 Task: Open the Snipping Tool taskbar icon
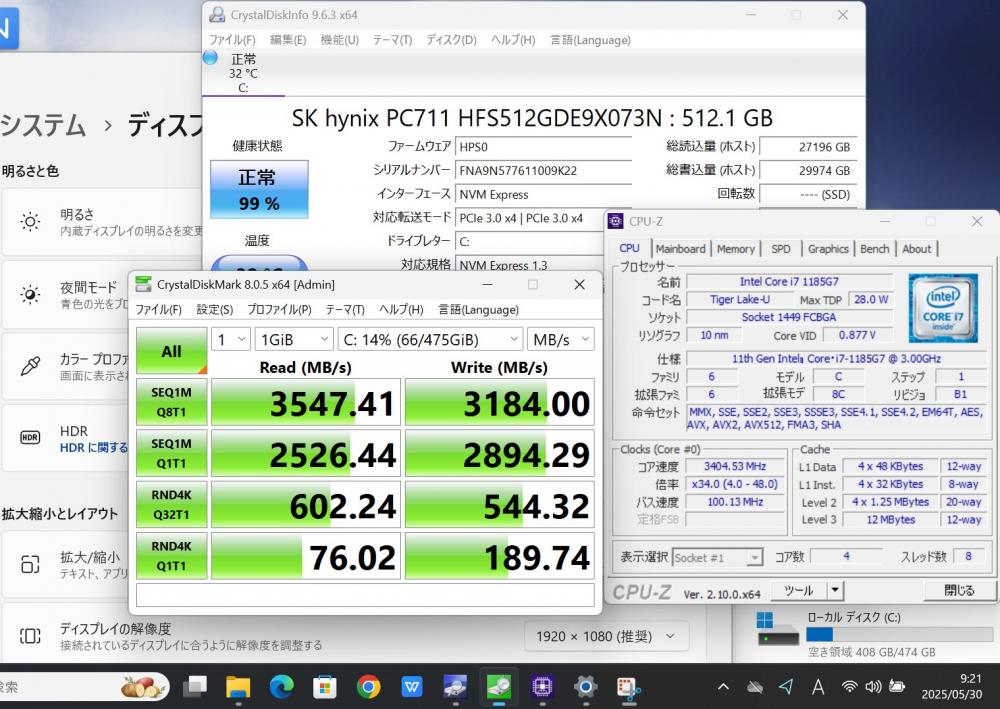point(629,689)
